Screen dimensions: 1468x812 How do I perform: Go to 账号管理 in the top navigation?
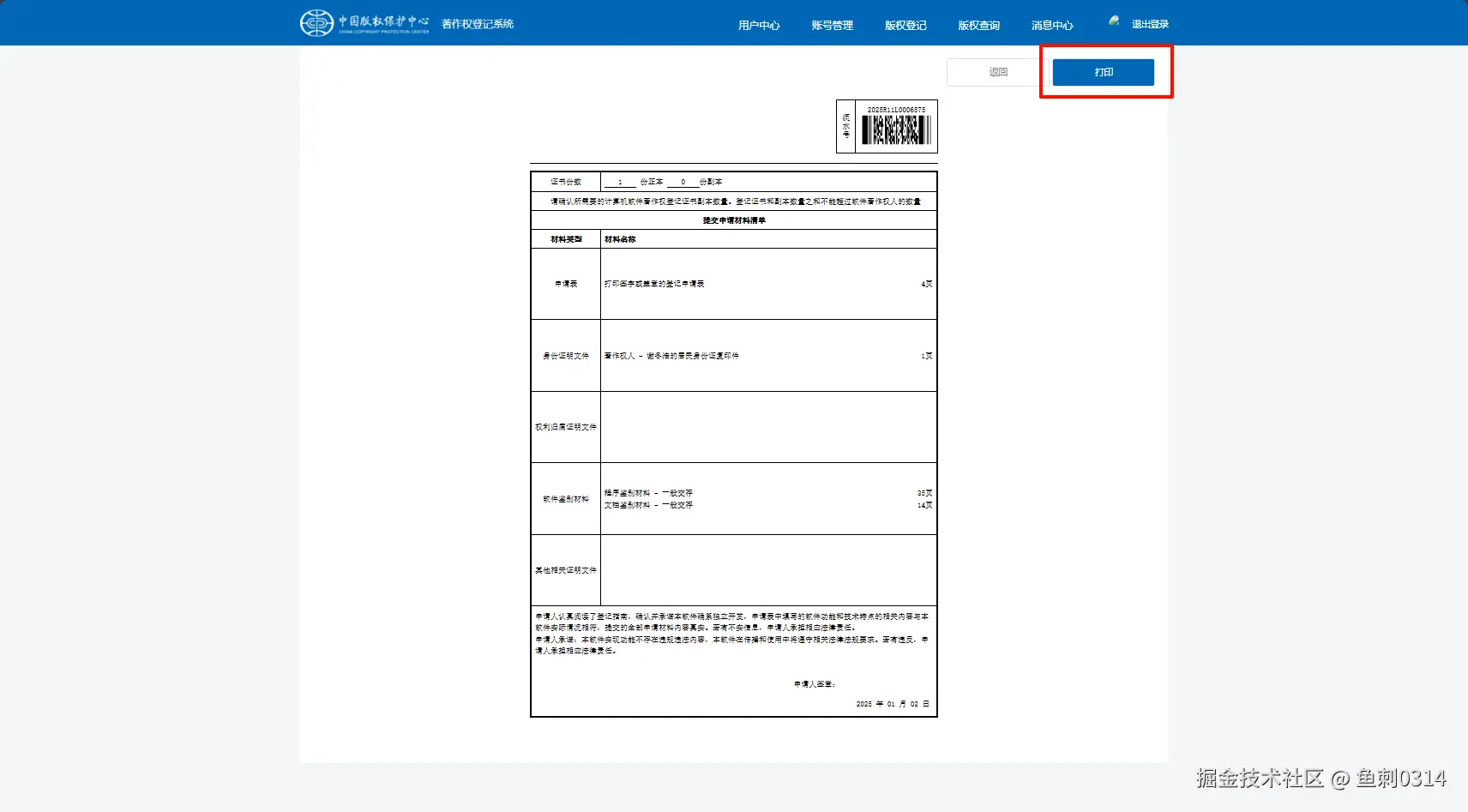832,26
